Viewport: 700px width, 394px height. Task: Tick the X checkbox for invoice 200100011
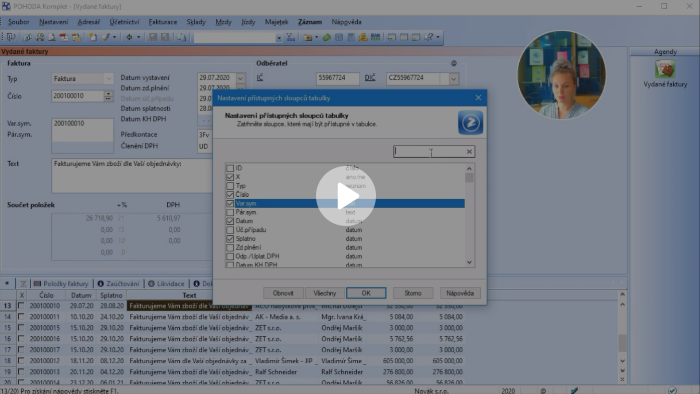click(x=21, y=317)
